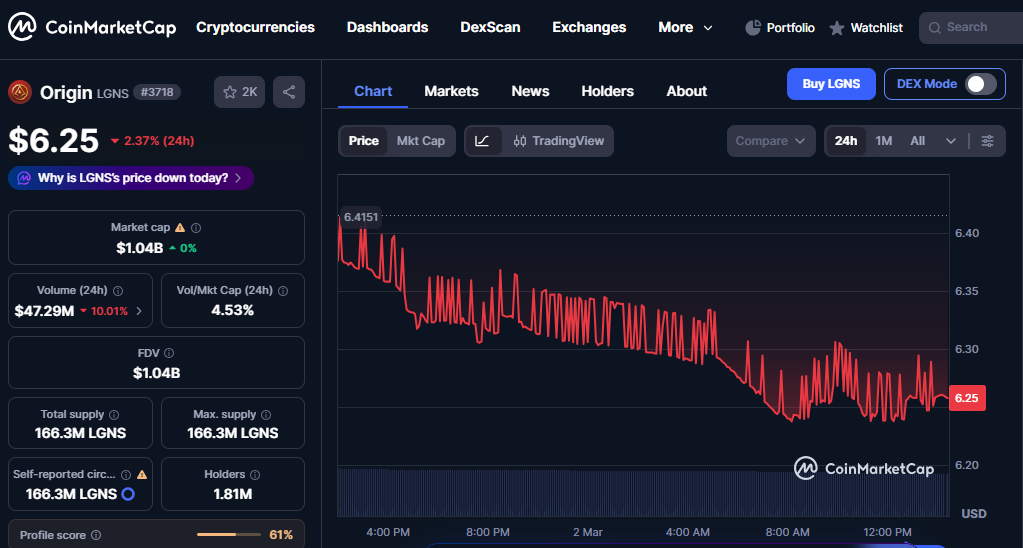
Task: Click the 61% profile score value
Action: (x=281, y=535)
